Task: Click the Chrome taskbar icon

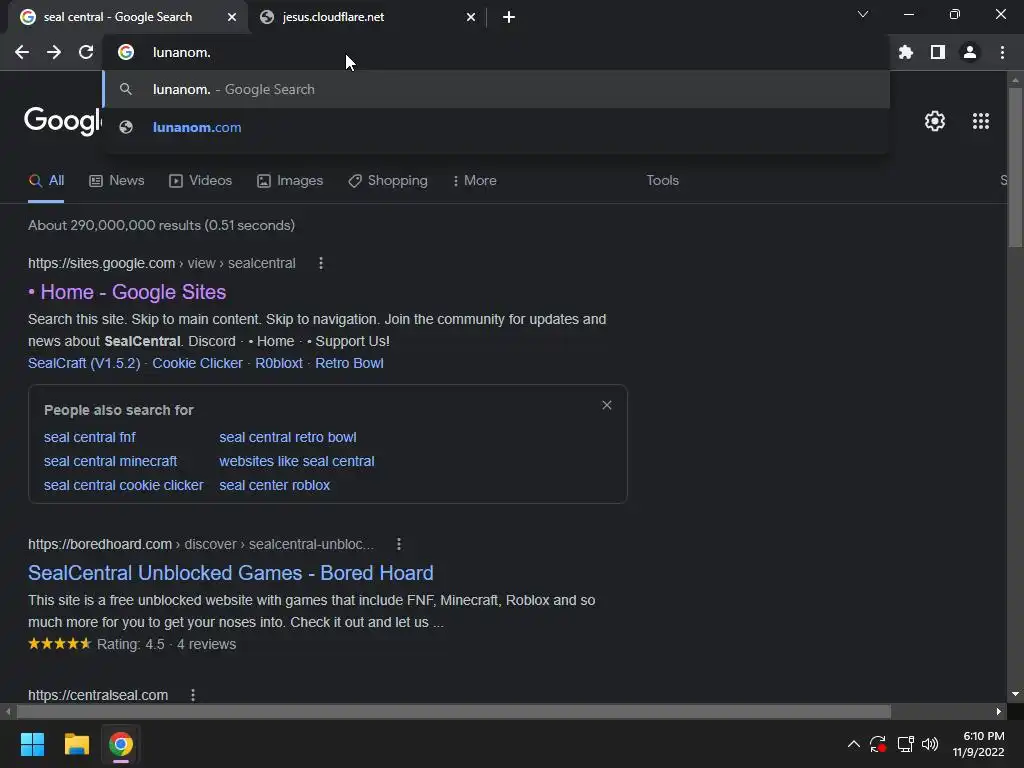Action: coord(121,744)
